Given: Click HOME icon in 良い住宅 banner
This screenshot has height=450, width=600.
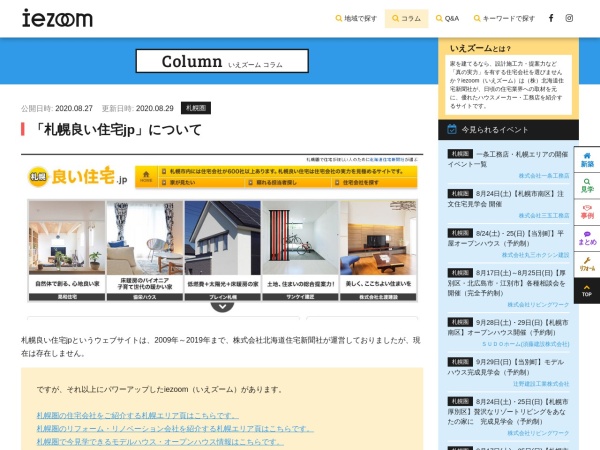Looking at the screenshot, I should 146,176.
